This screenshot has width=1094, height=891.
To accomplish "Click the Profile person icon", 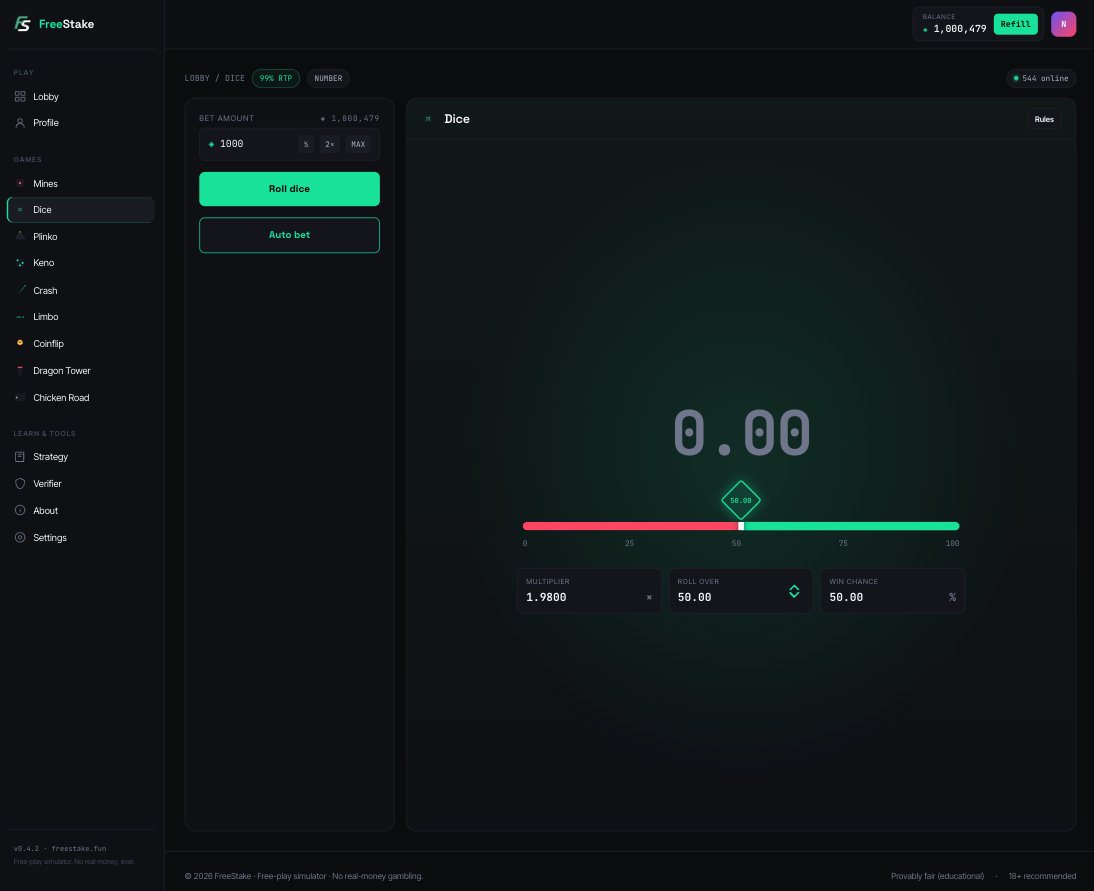I will coord(20,123).
